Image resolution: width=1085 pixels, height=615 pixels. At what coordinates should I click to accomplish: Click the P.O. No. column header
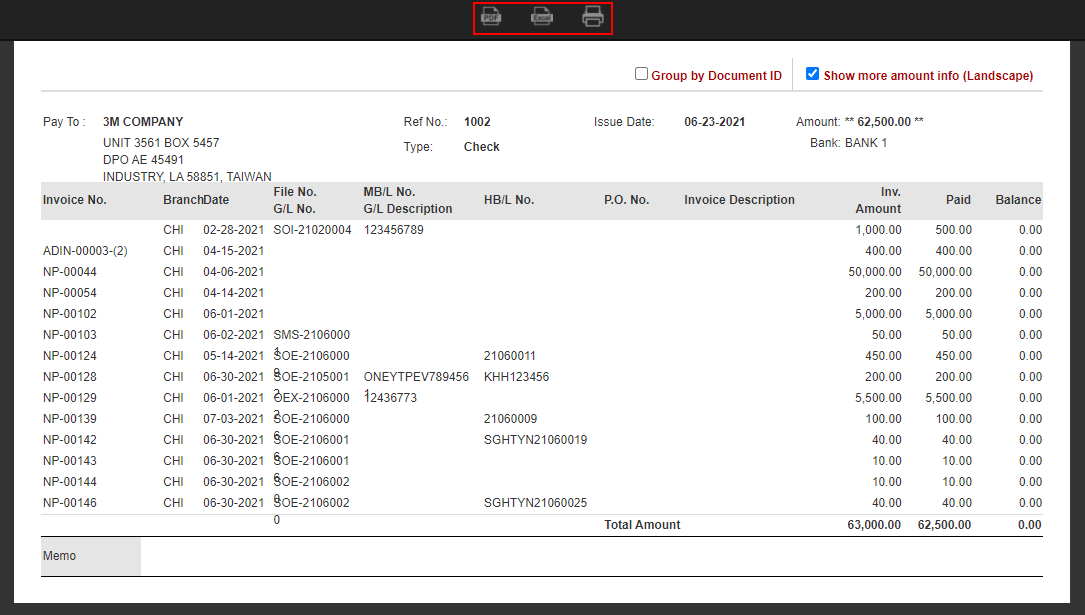tap(626, 200)
